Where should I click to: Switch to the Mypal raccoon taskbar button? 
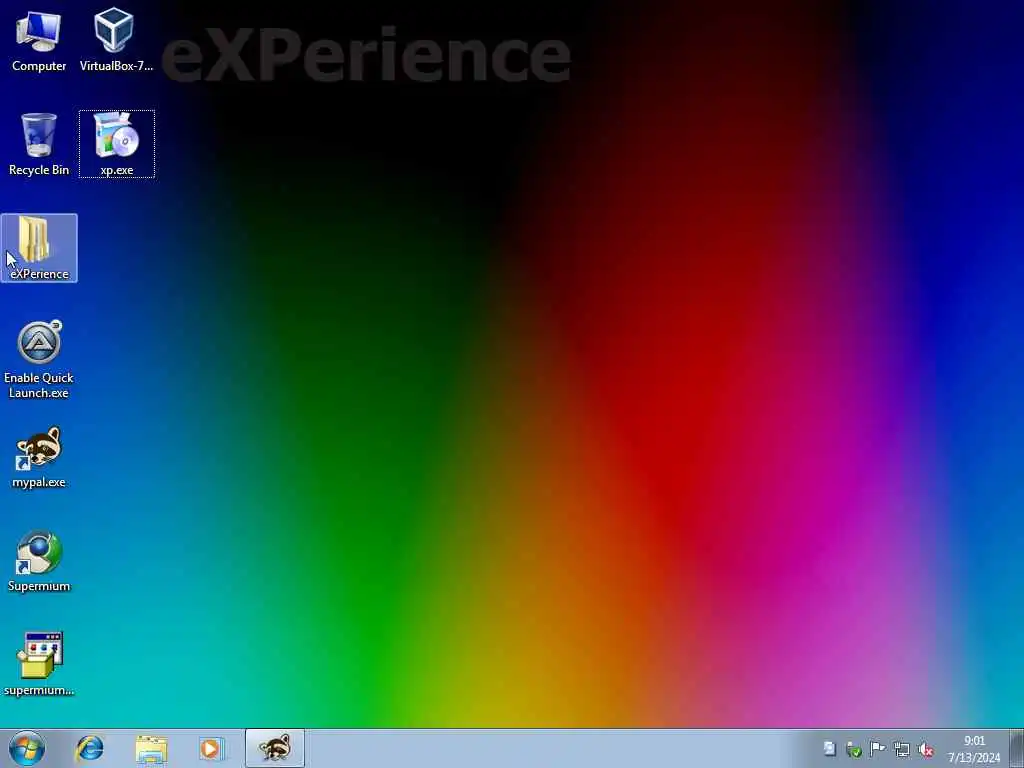pyautogui.click(x=275, y=748)
